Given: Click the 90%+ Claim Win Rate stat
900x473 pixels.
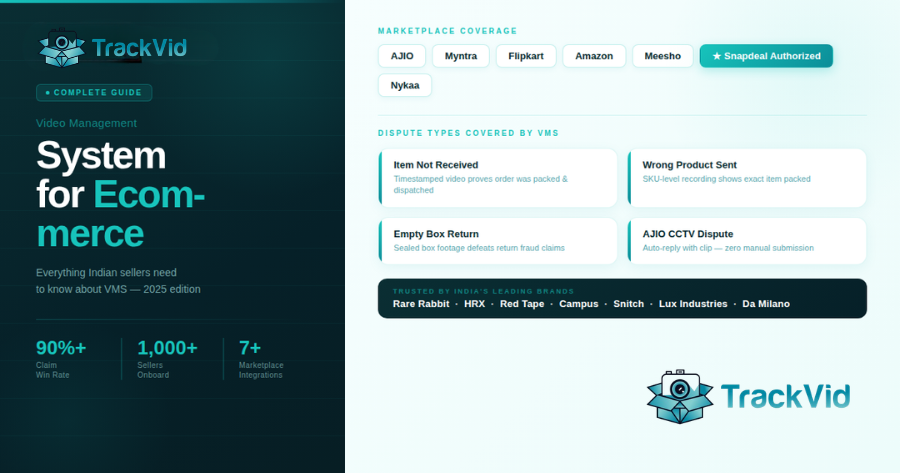Looking at the screenshot, I should [62, 359].
